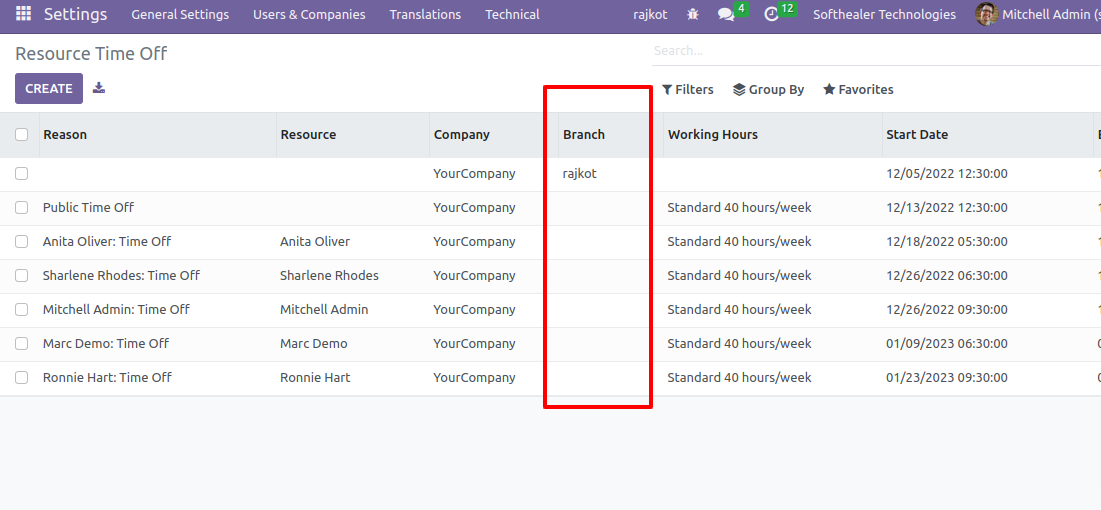
Task: Click the CREATE button
Action: [49, 89]
